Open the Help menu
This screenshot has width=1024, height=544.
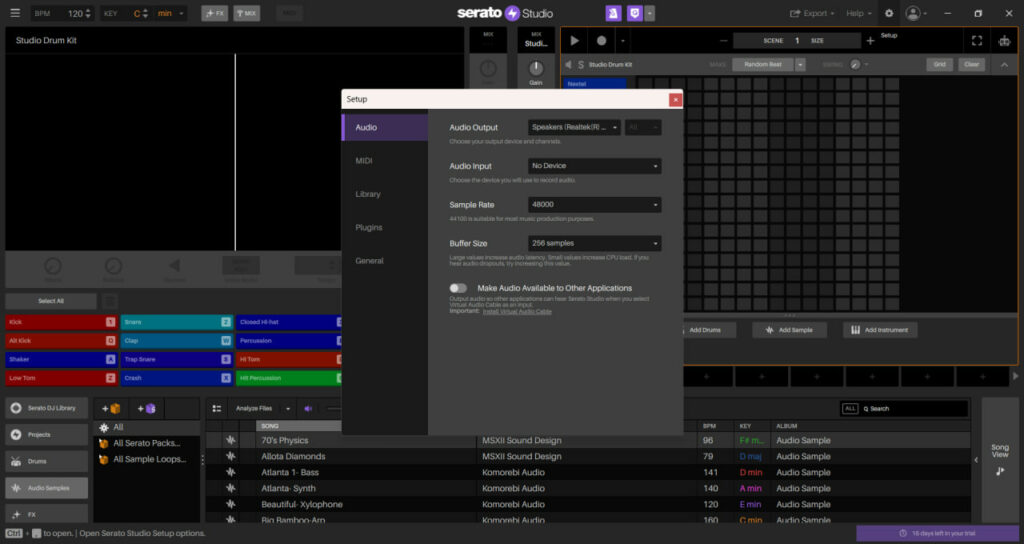[x=859, y=13]
